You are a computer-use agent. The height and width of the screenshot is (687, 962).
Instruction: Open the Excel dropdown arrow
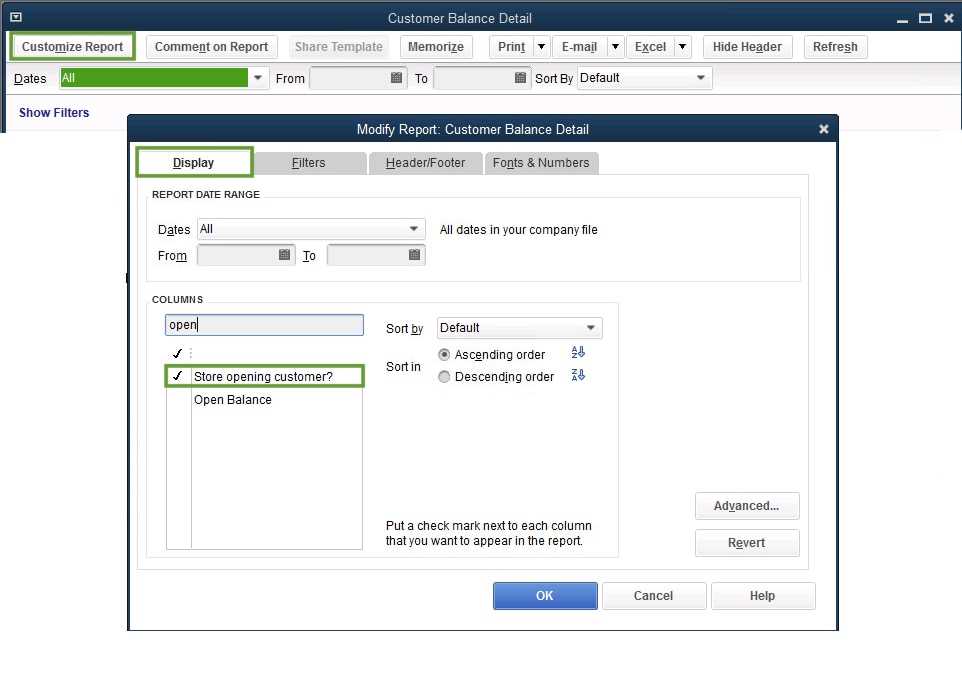coord(682,47)
